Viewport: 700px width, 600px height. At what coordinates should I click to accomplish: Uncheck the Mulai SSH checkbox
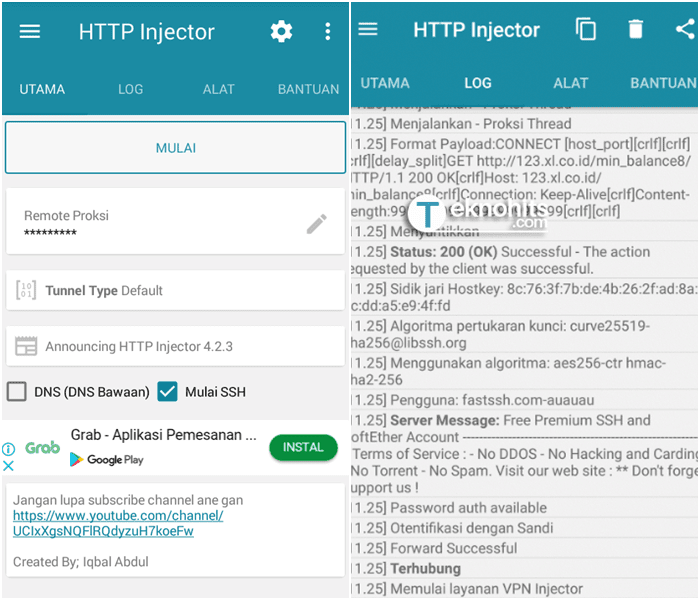coord(167,392)
